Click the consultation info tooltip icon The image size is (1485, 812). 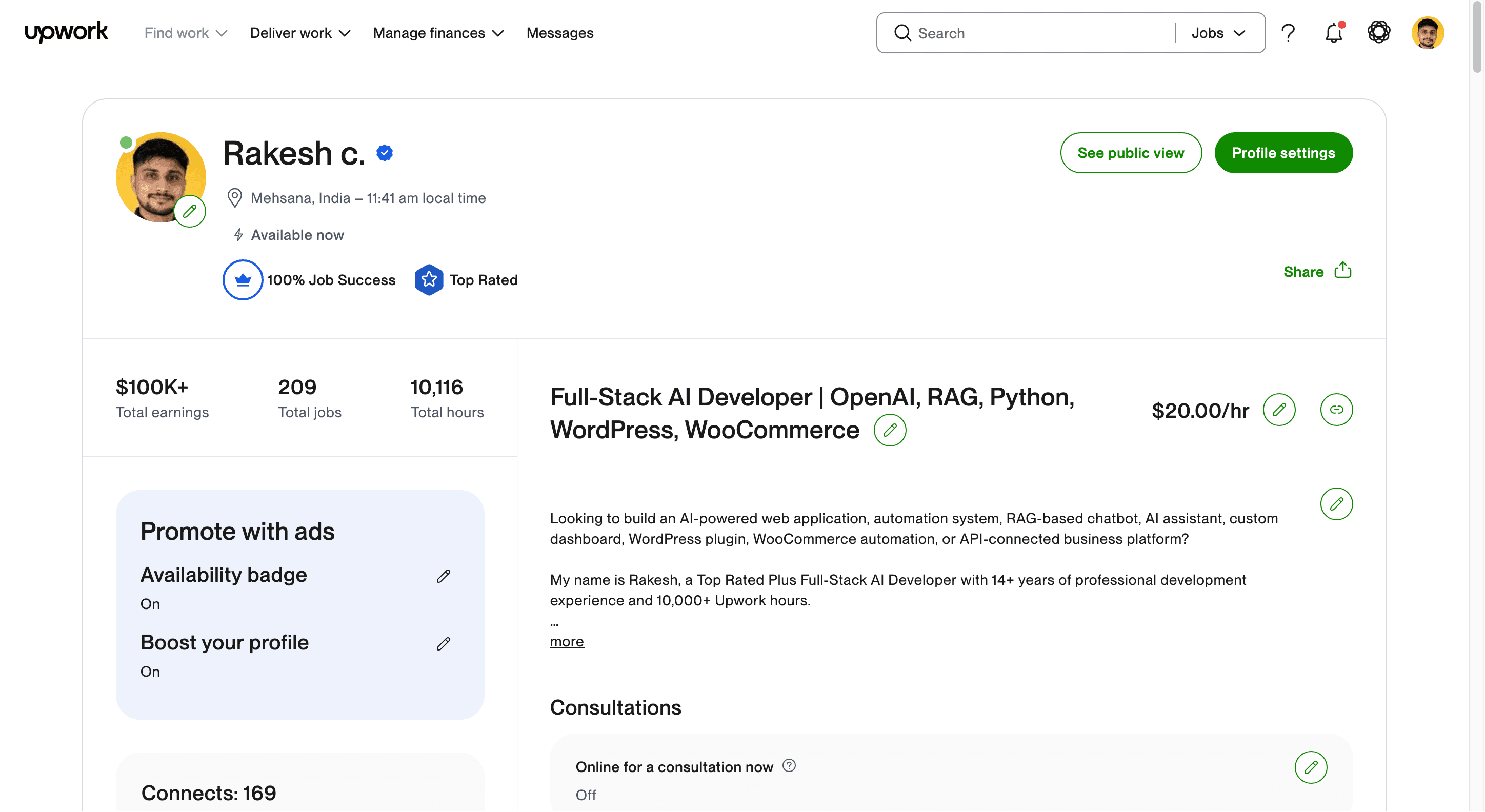pyautogui.click(x=789, y=766)
